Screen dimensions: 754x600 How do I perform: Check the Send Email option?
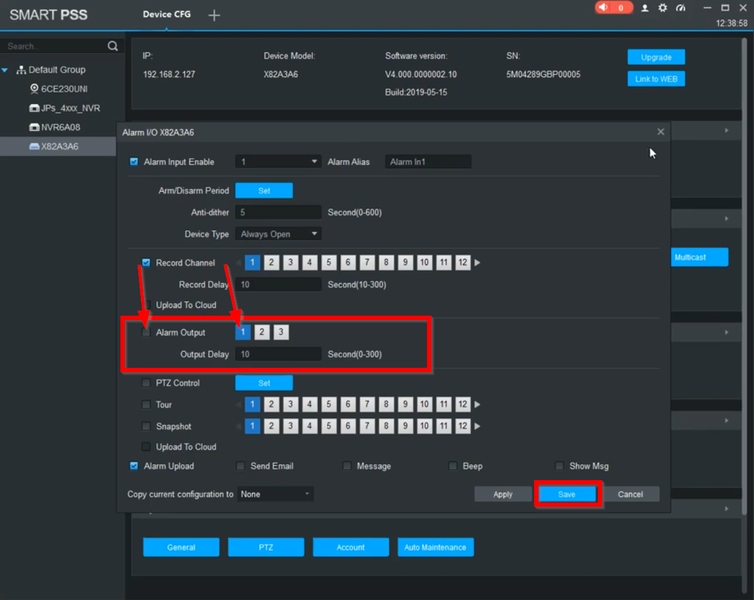[241, 466]
